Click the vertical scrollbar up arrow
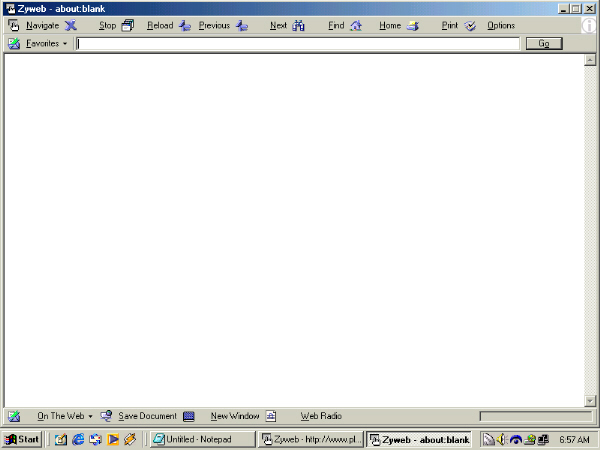 coord(590,60)
